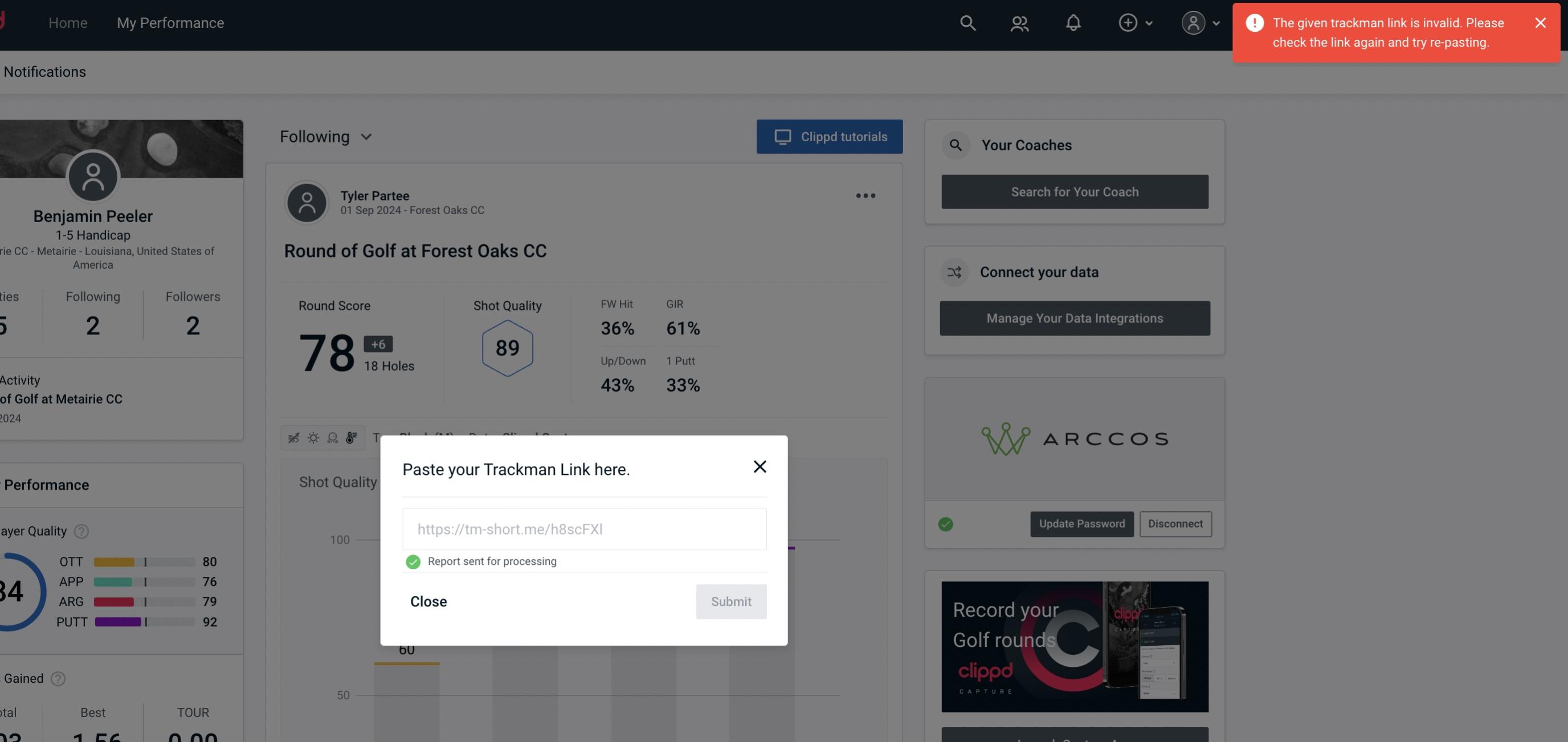Click the Search for Your Coach button
Viewport: 1568px width, 742px height.
tap(1075, 191)
